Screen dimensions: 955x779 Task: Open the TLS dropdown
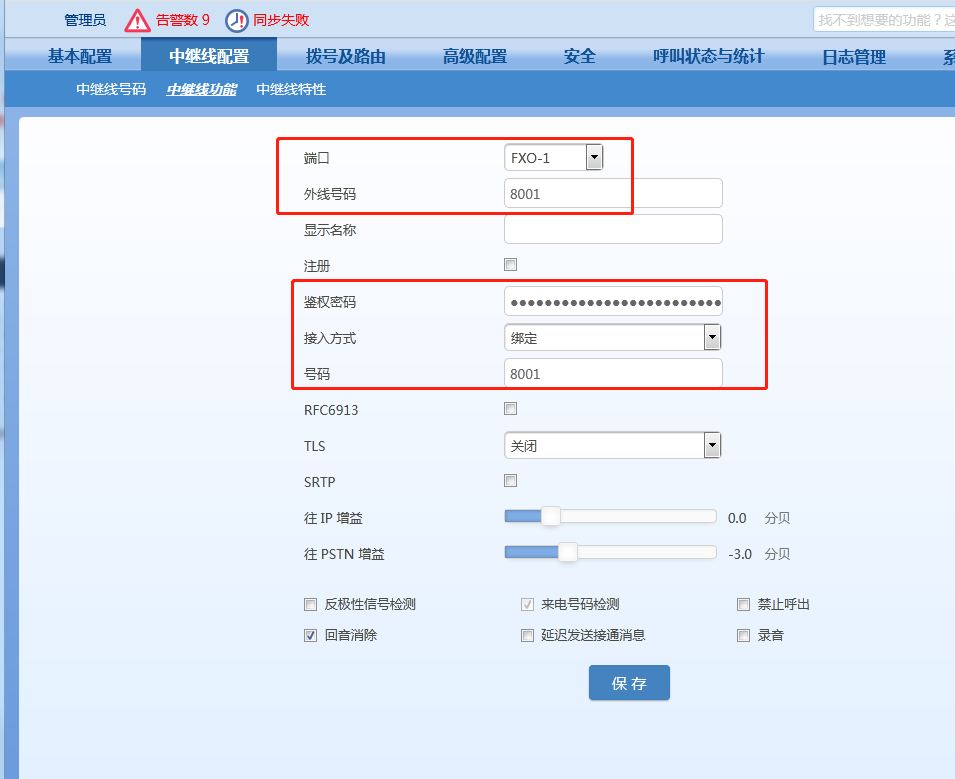[x=711, y=445]
